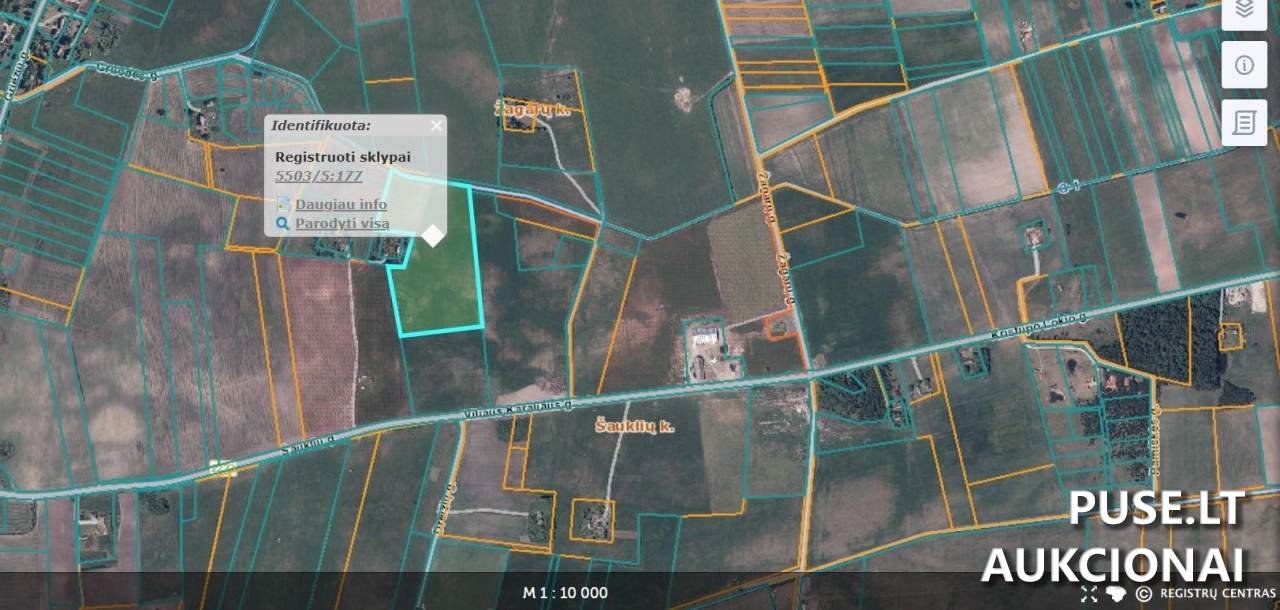Click the copyright symbol icon
Image resolution: width=1280 pixels, height=610 pixels.
(1143, 593)
